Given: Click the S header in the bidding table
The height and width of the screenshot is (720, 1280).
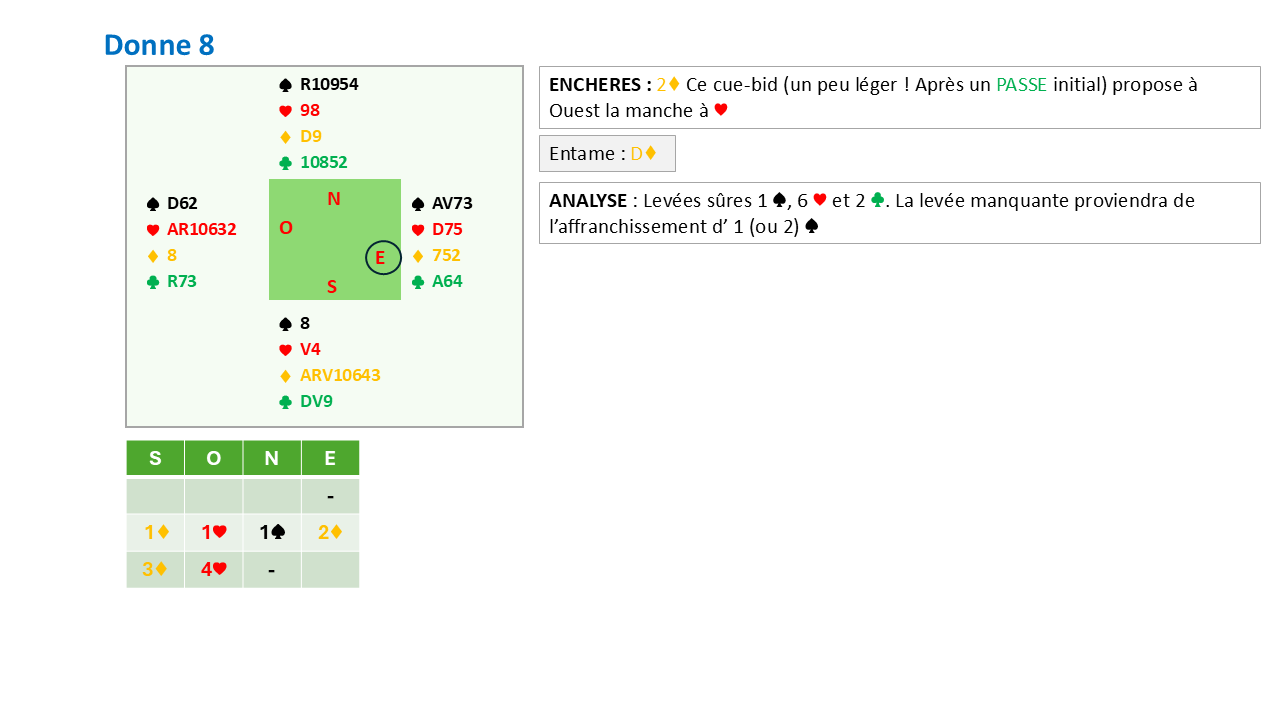Looking at the screenshot, I should [155, 458].
